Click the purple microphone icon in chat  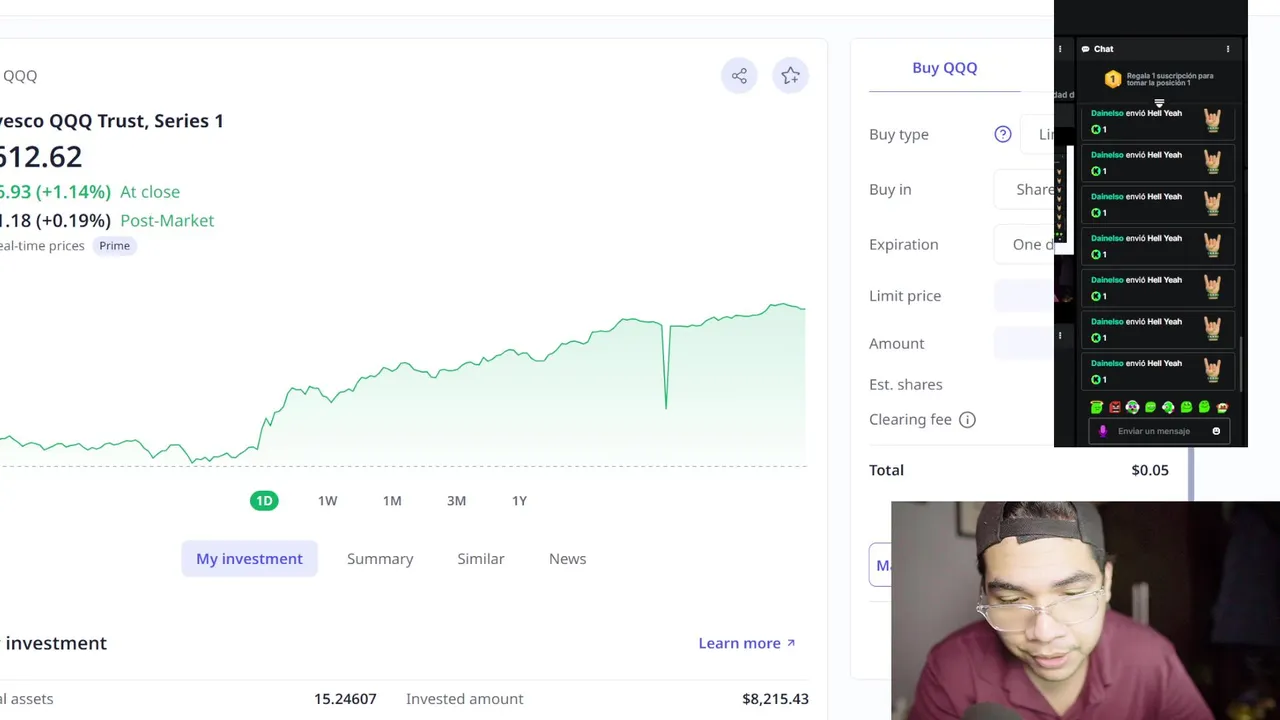[1103, 431]
